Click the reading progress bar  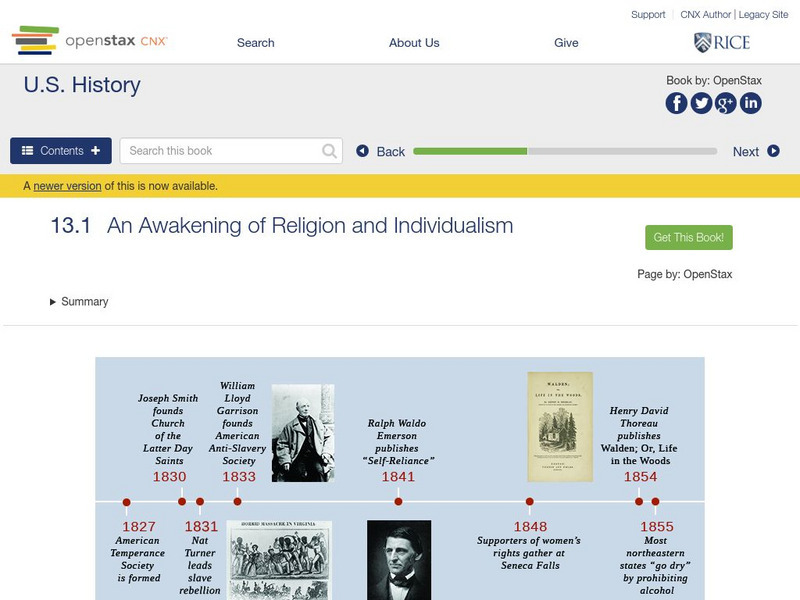point(565,152)
